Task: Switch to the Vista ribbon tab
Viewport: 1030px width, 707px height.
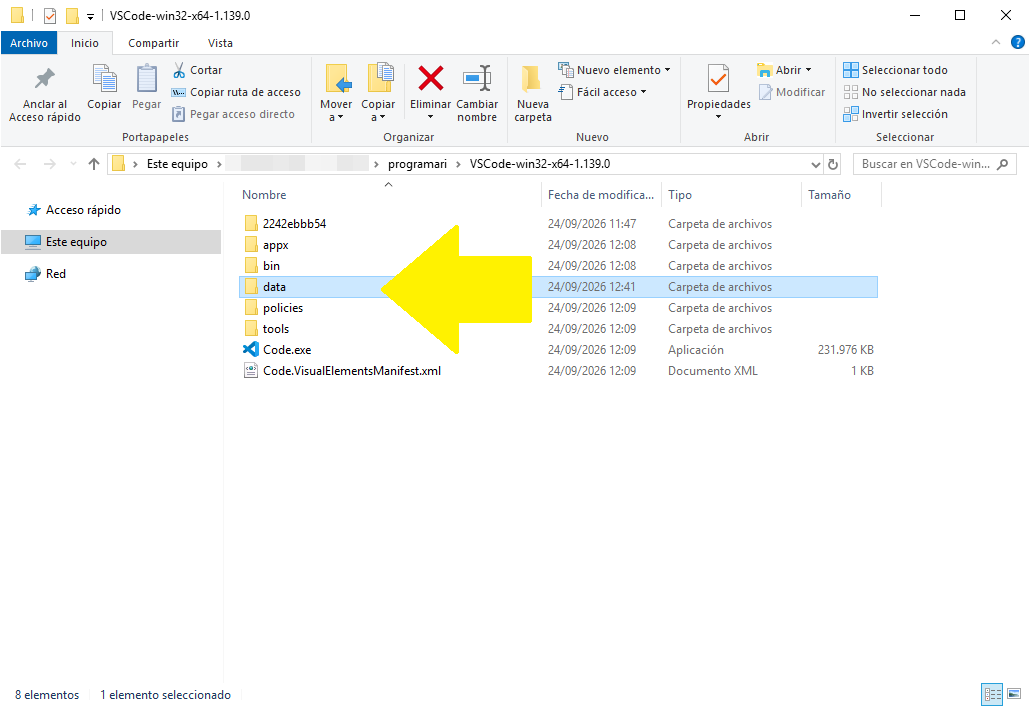Action: click(220, 43)
